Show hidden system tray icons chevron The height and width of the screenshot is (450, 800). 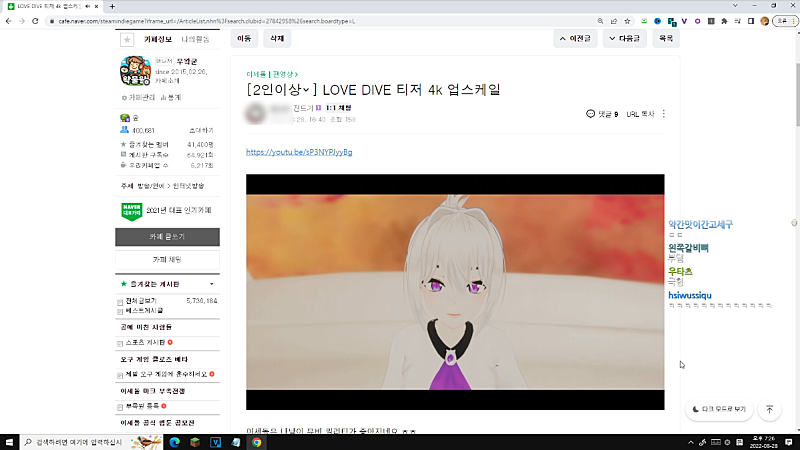[691, 442]
